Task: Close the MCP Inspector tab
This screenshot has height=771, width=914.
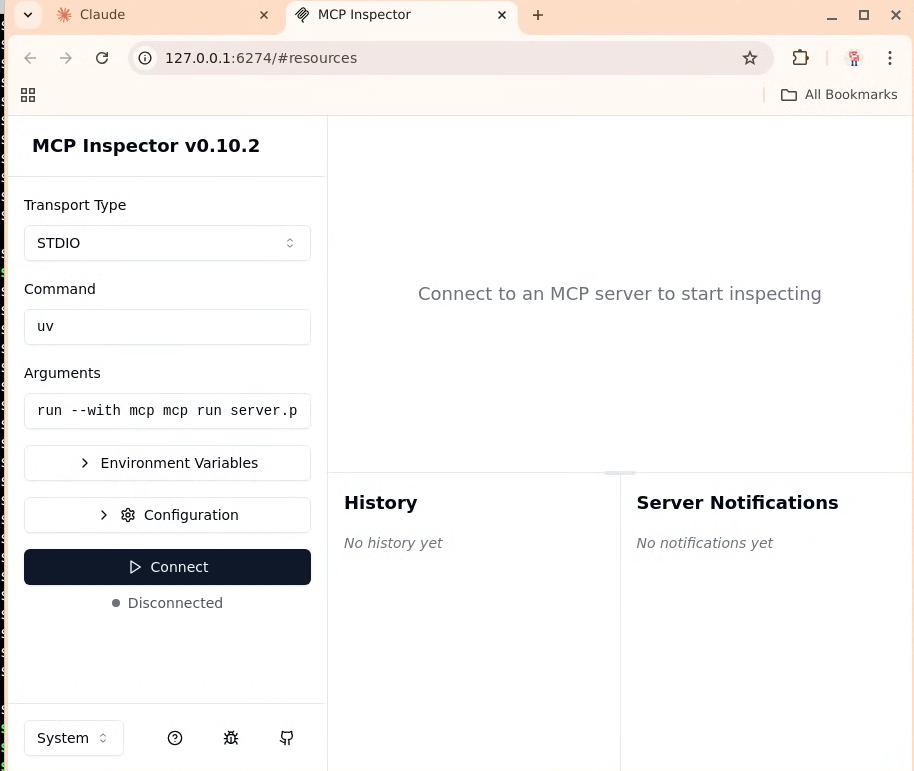Action: (502, 15)
